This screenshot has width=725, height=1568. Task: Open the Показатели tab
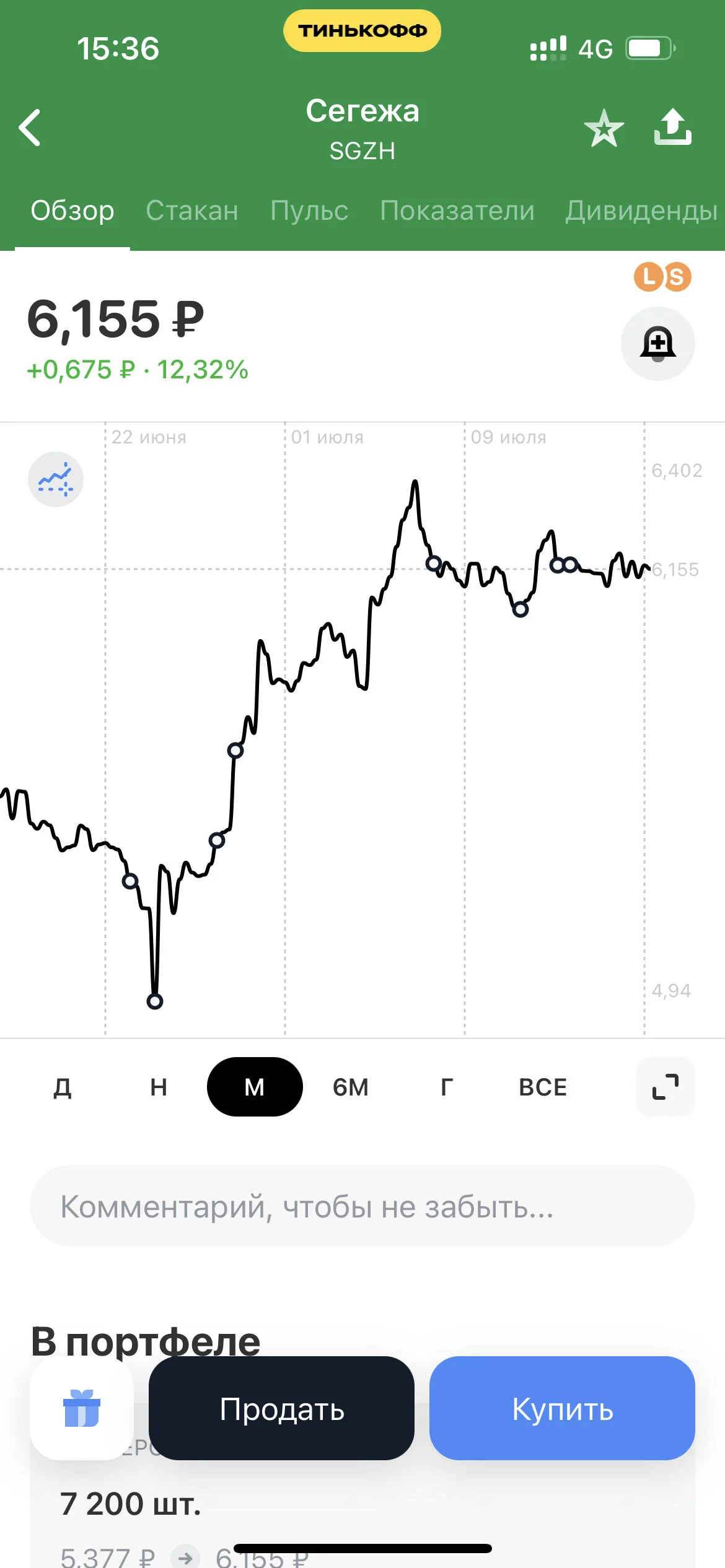[457, 211]
